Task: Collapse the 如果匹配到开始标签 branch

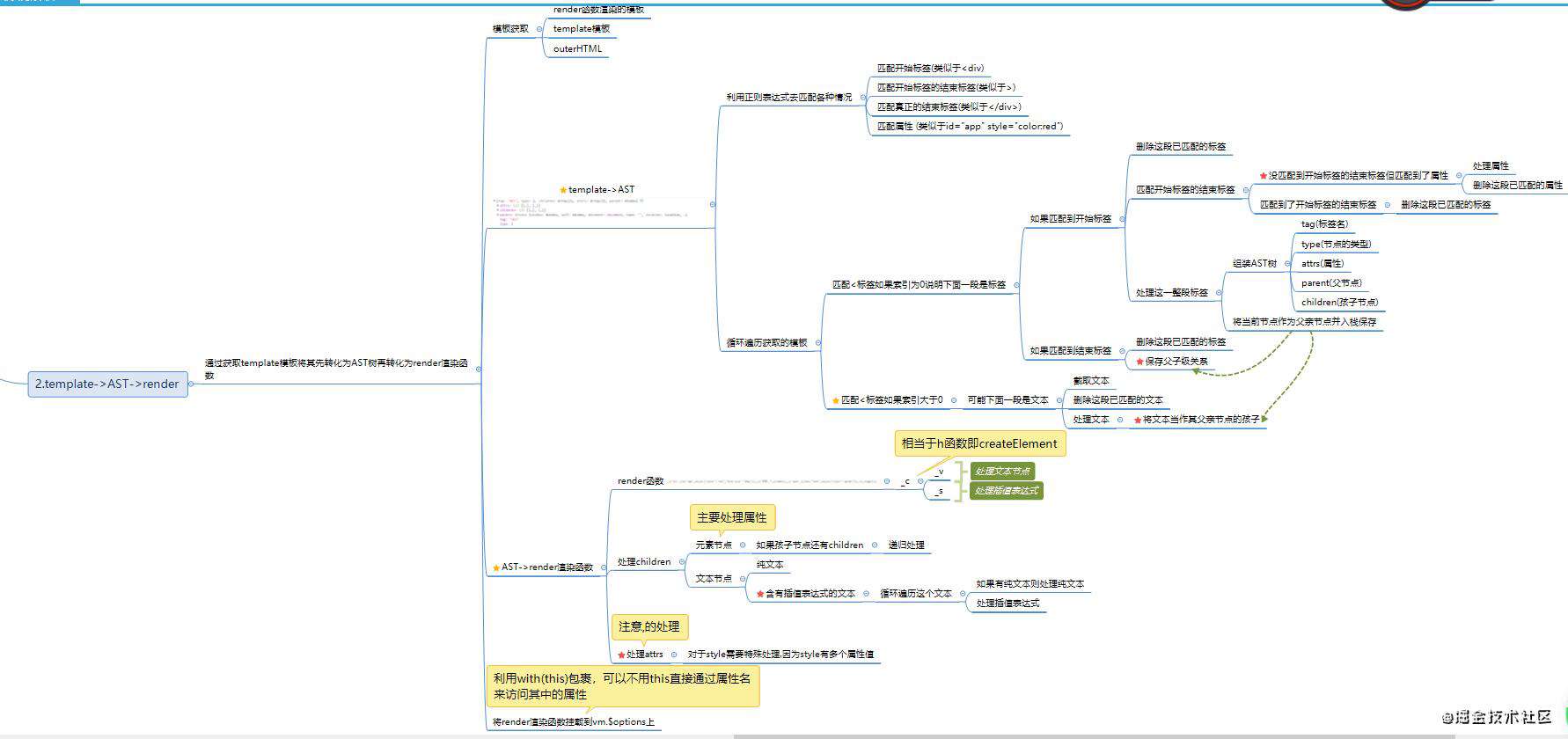Action: 1123,219
